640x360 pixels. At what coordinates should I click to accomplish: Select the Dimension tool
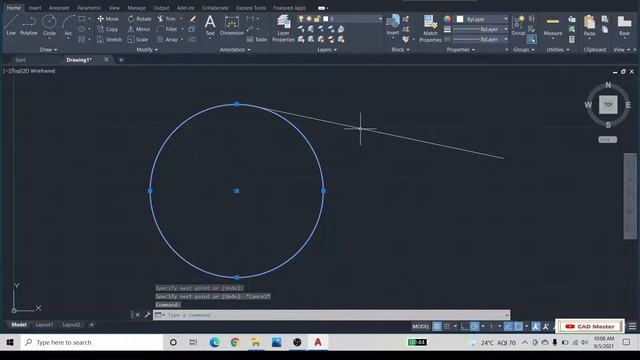point(231,25)
